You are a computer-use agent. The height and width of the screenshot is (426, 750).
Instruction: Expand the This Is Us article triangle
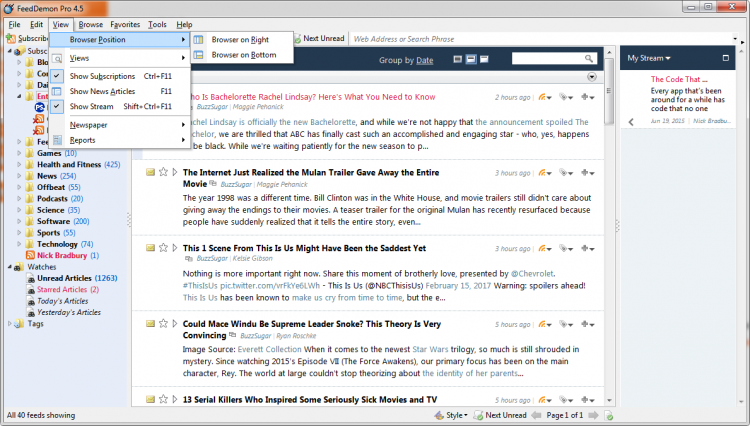[175, 248]
